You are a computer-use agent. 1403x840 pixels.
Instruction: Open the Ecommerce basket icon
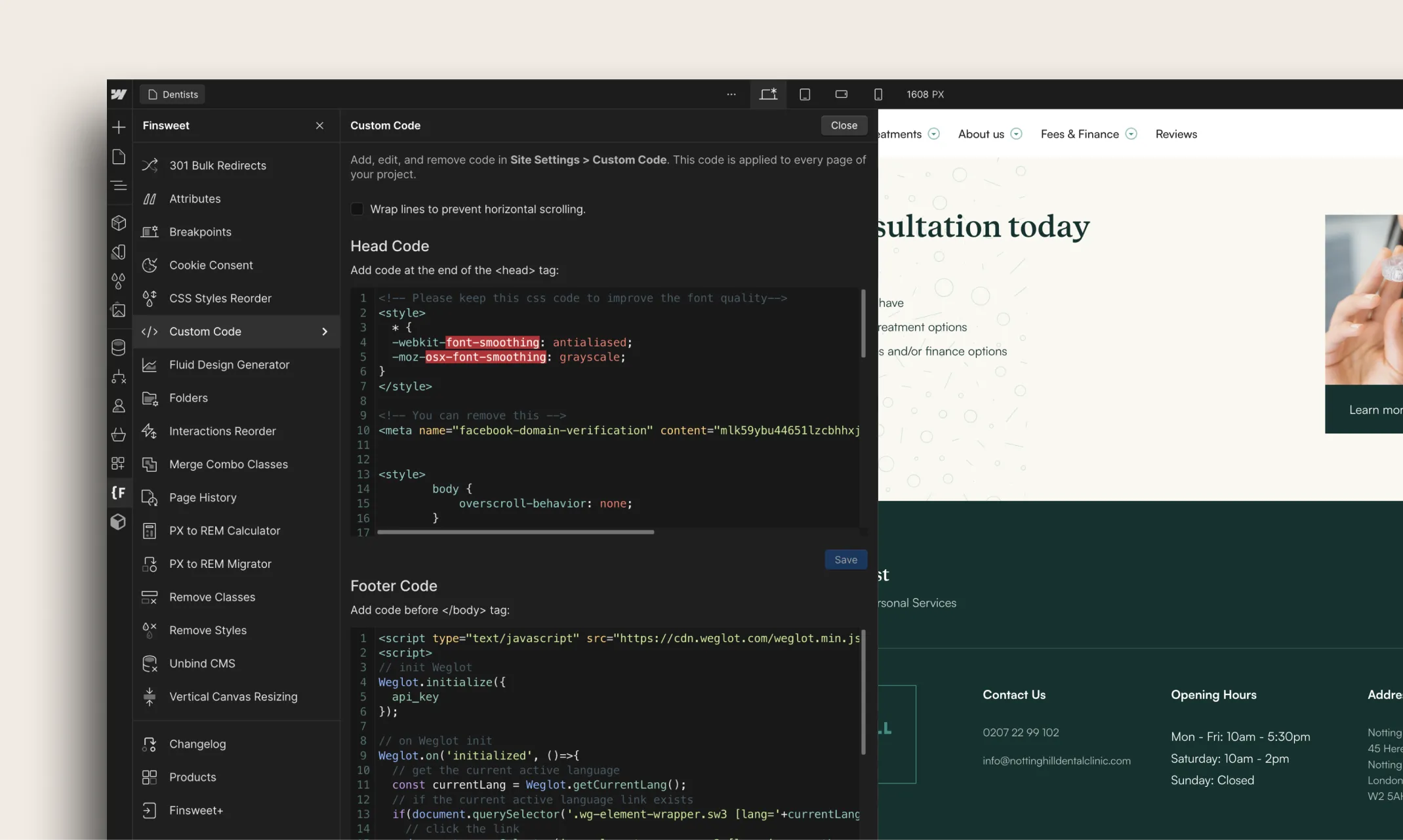coord(119,435)
